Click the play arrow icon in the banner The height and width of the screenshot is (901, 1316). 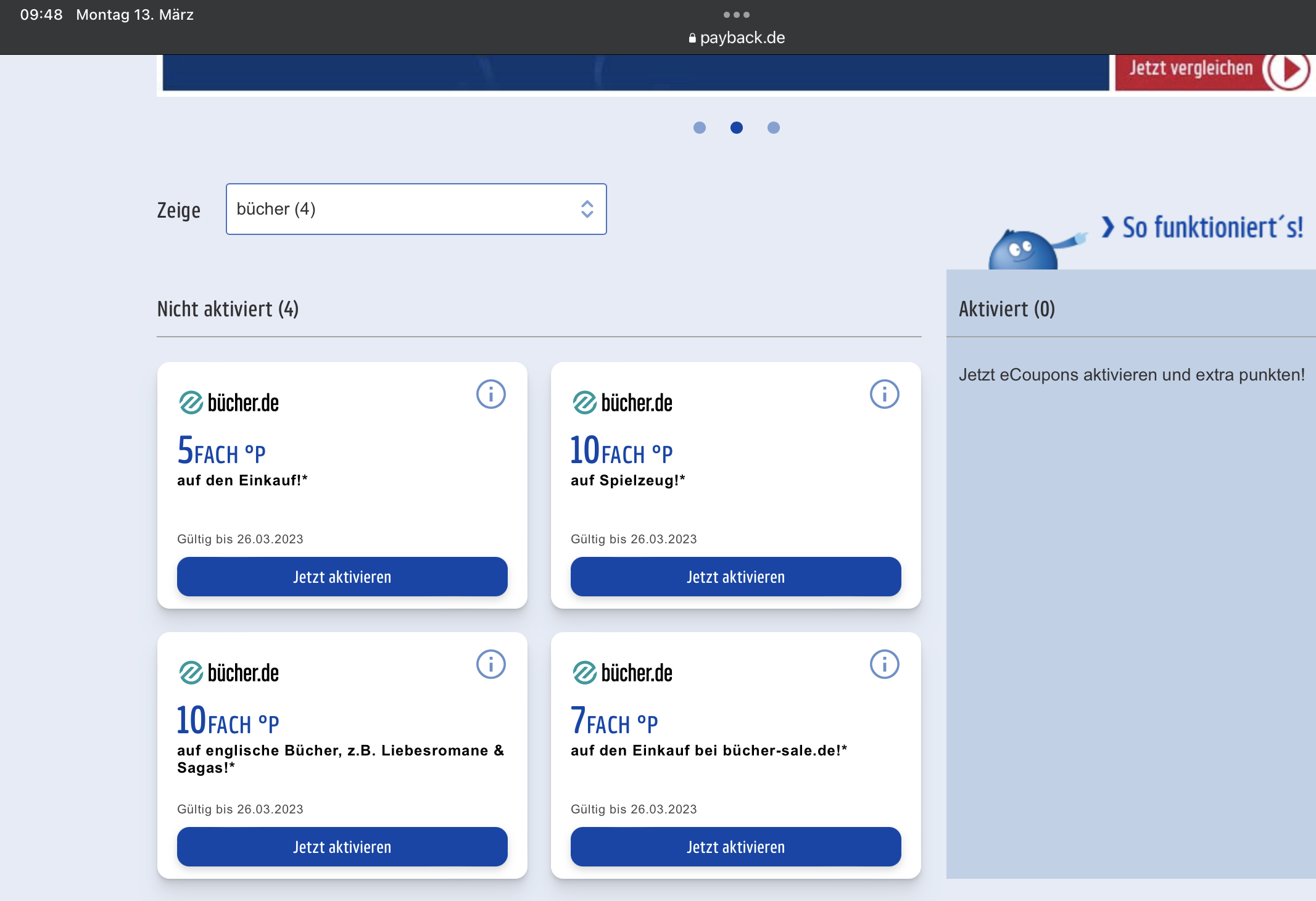[1288, 70]
